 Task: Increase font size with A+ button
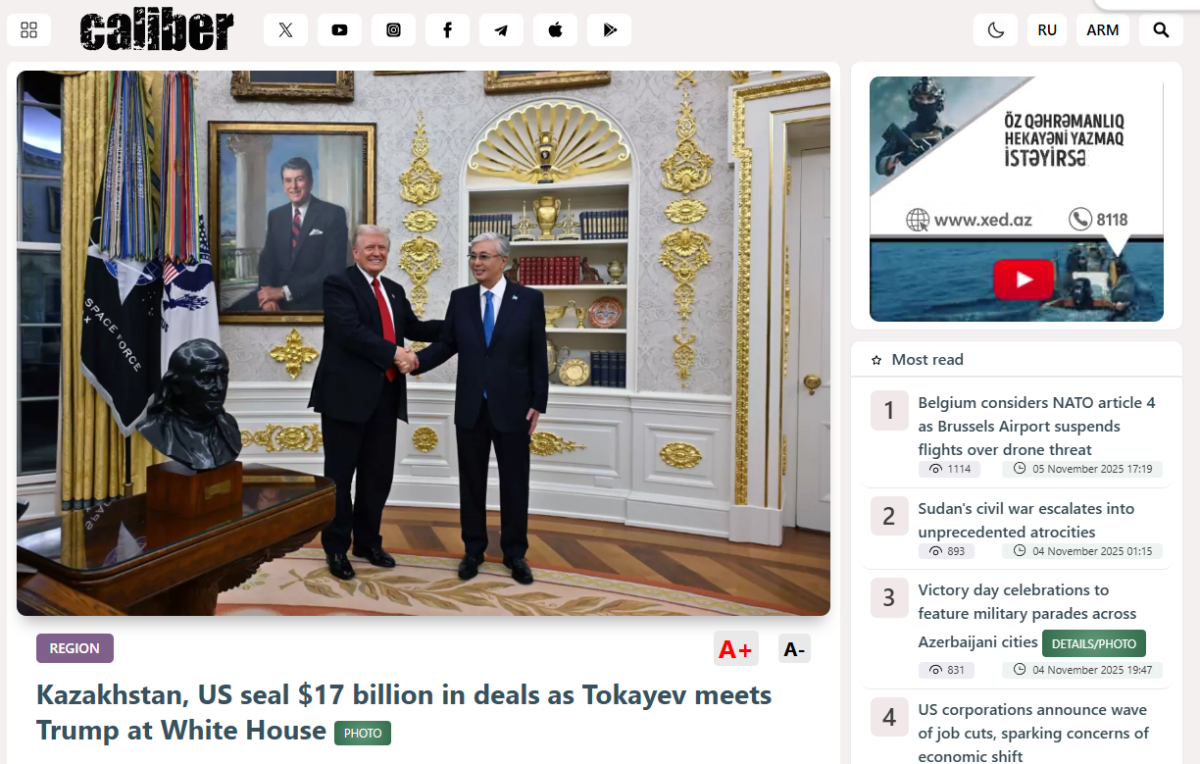[735, 649]
